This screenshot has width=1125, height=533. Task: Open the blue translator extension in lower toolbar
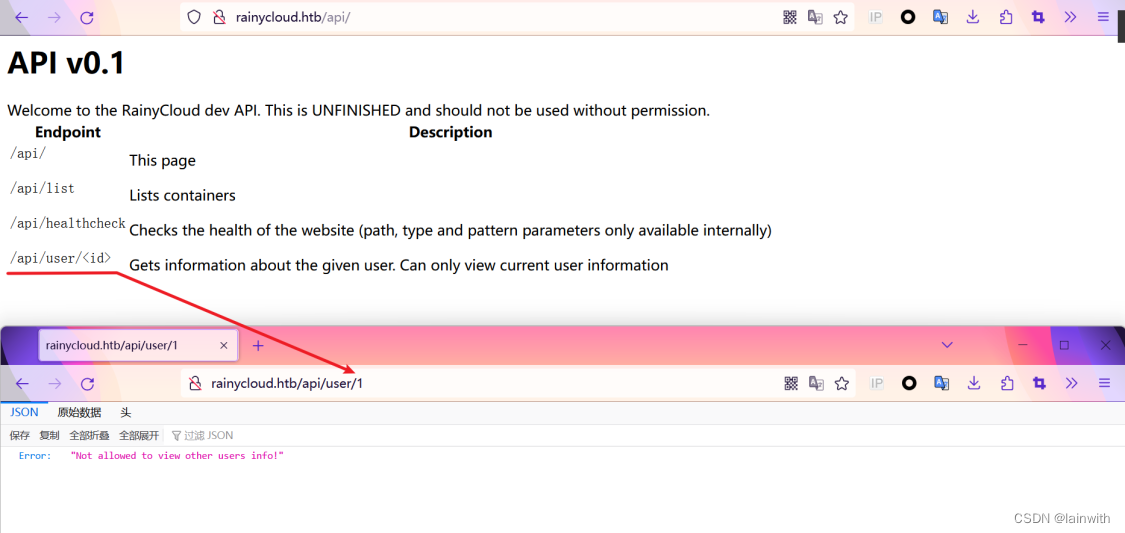pyautogui.click(x=941, y=384)
